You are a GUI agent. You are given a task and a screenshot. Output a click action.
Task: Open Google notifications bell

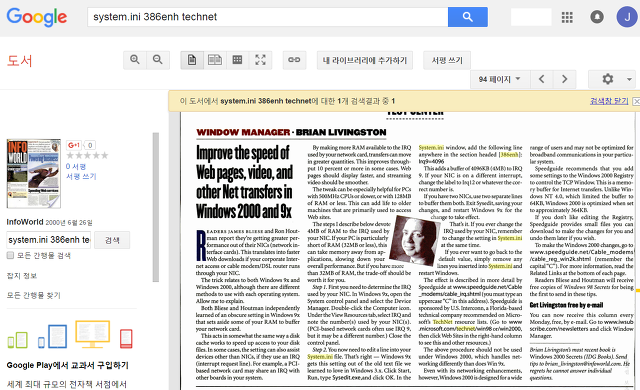click(597, 17)
